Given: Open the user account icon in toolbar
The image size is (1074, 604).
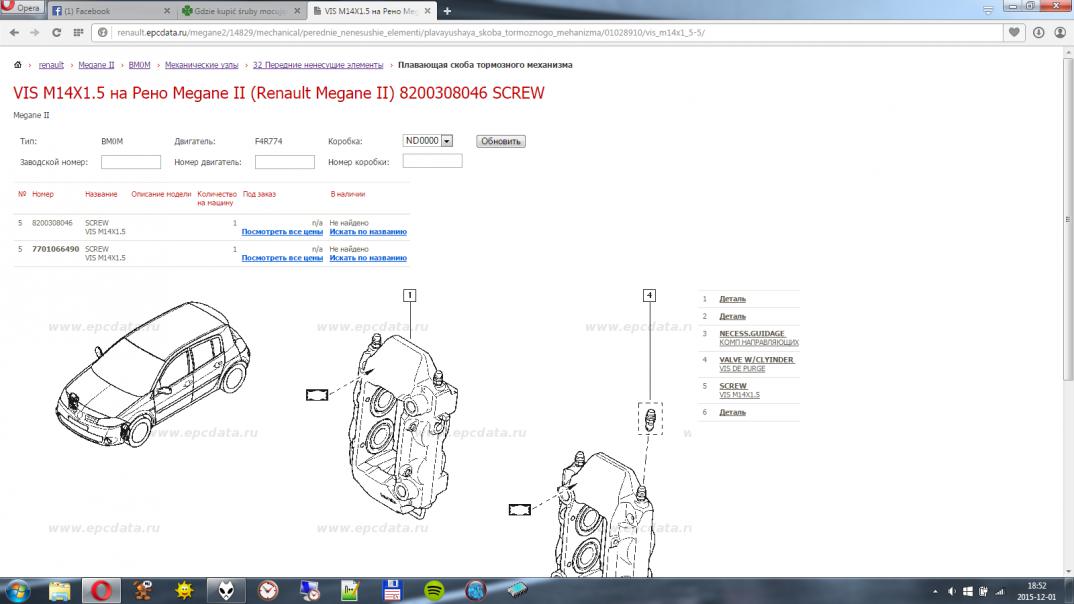Looking at the screenshot, I should (x=1060, y=32).
